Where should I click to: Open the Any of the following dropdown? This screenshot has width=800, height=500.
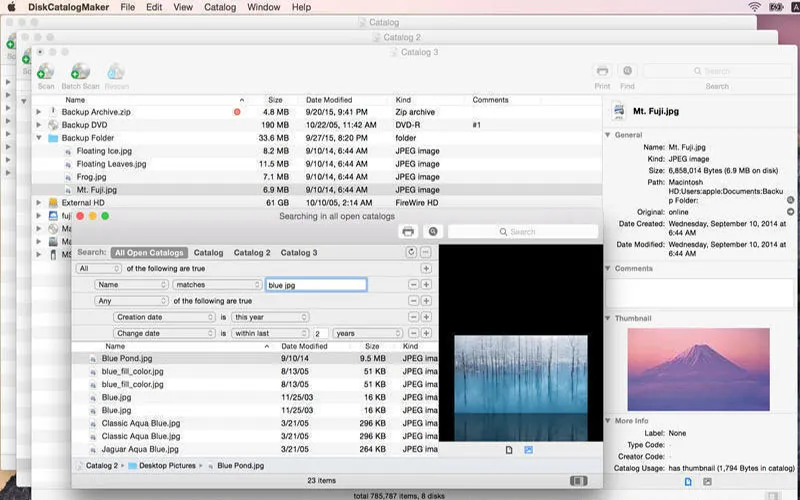(x=131, y=301)
